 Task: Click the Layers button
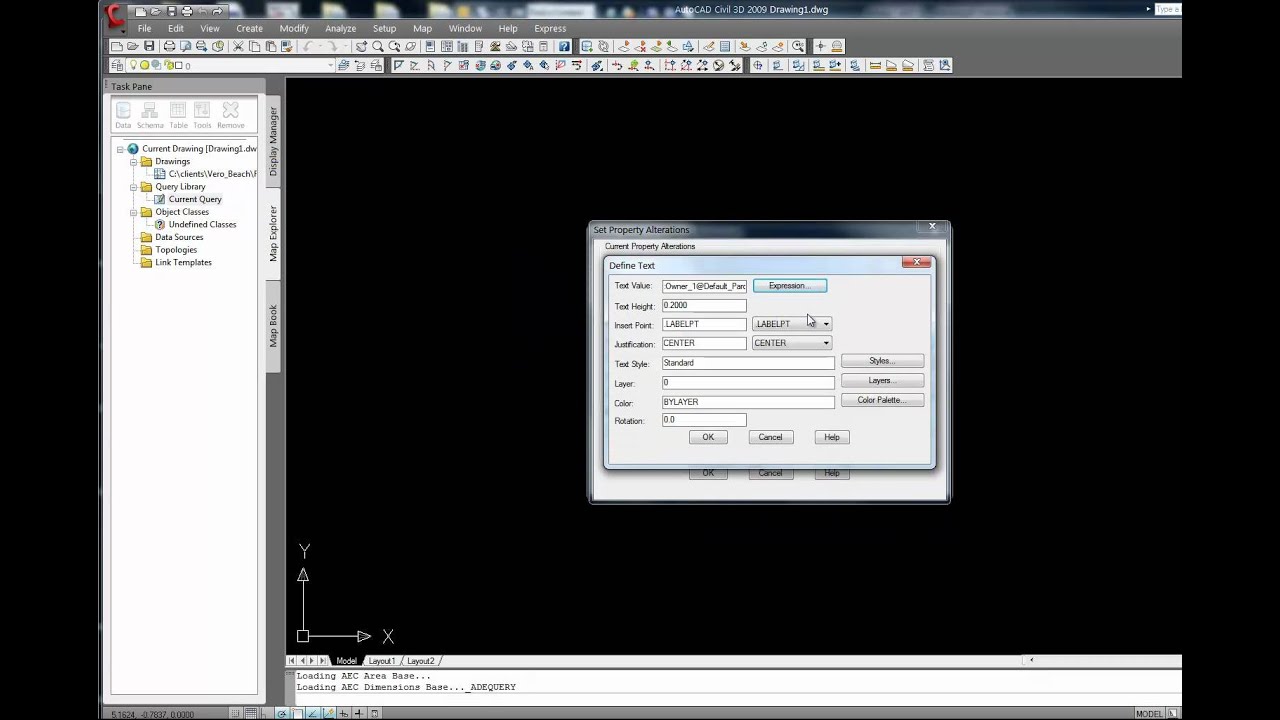(x=882, y=381)
